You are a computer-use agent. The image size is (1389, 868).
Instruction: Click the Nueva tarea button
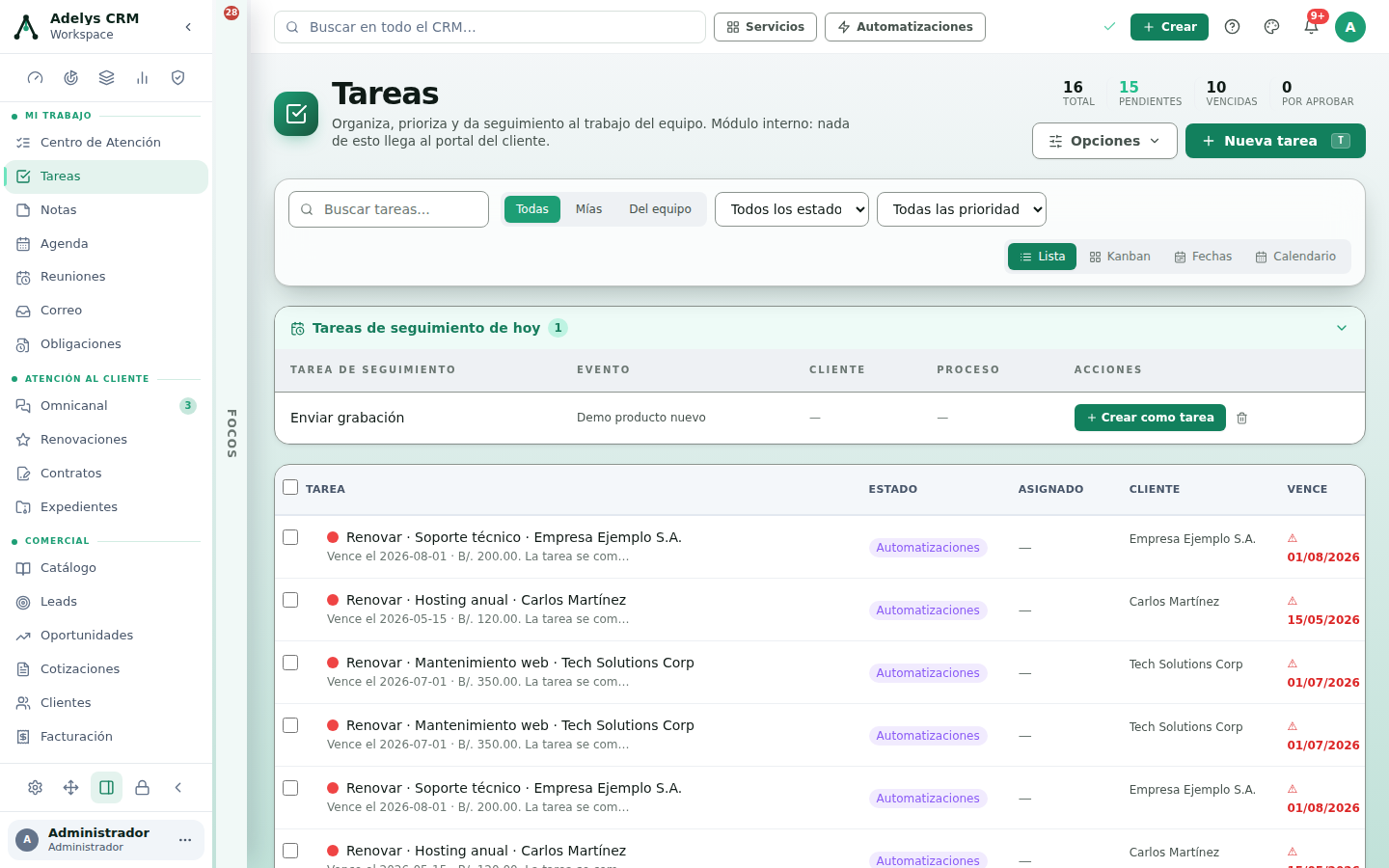[x=1275, y=141]
